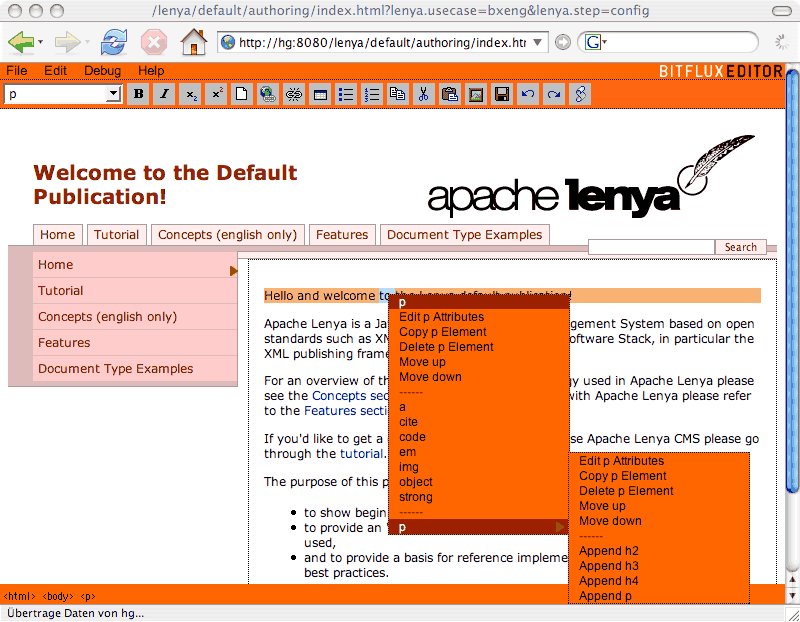
Task: Open the paragraph style dropdown
Action: 113,94
